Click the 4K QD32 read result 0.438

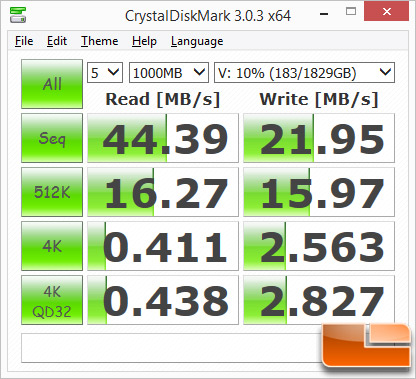coord(163,300)
